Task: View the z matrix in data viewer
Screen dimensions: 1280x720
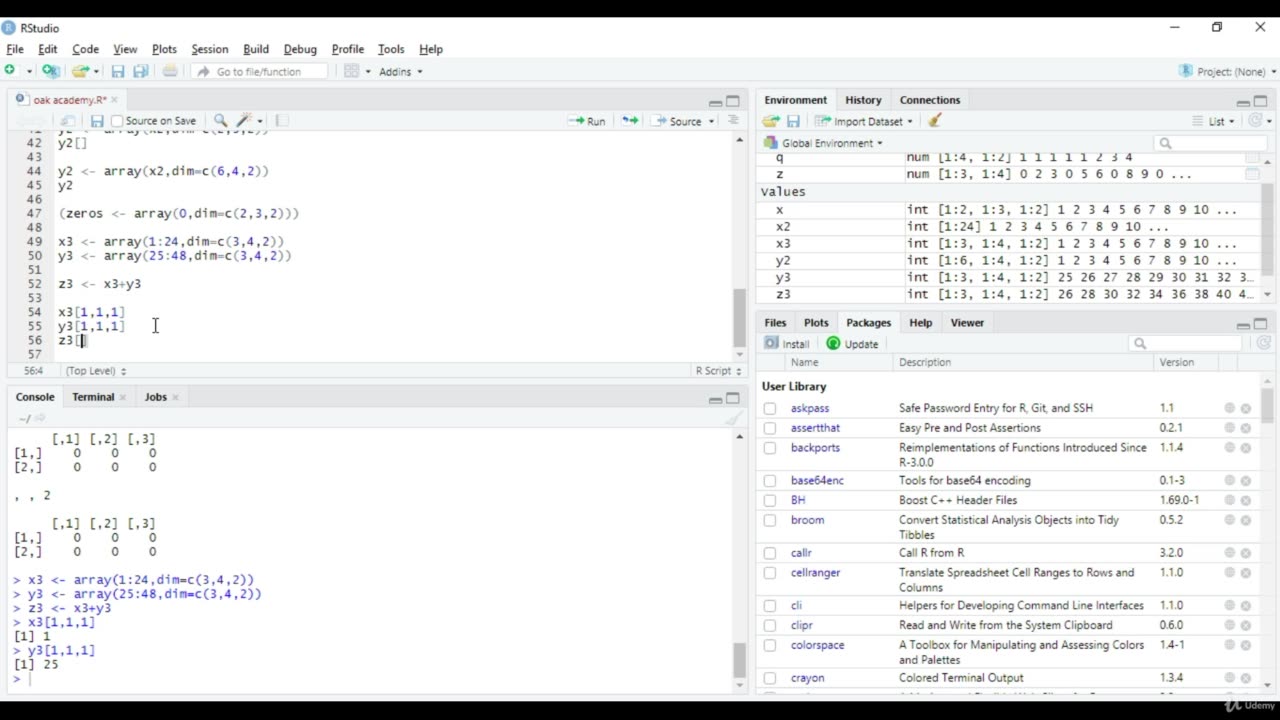Action: tap(1252, 174)
